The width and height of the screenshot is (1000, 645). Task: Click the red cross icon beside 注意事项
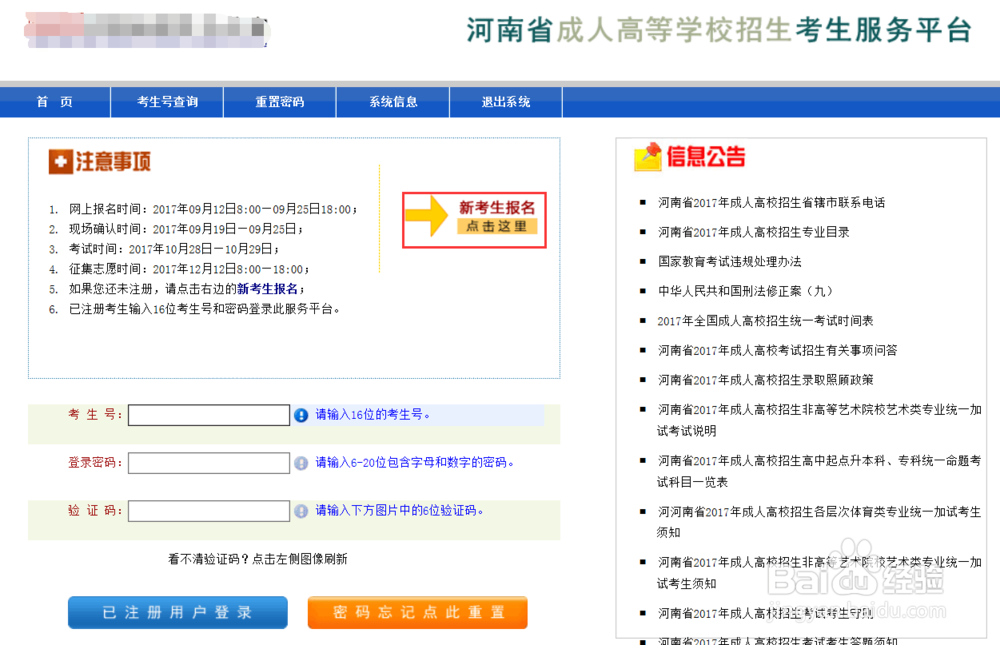pos(61,161)
